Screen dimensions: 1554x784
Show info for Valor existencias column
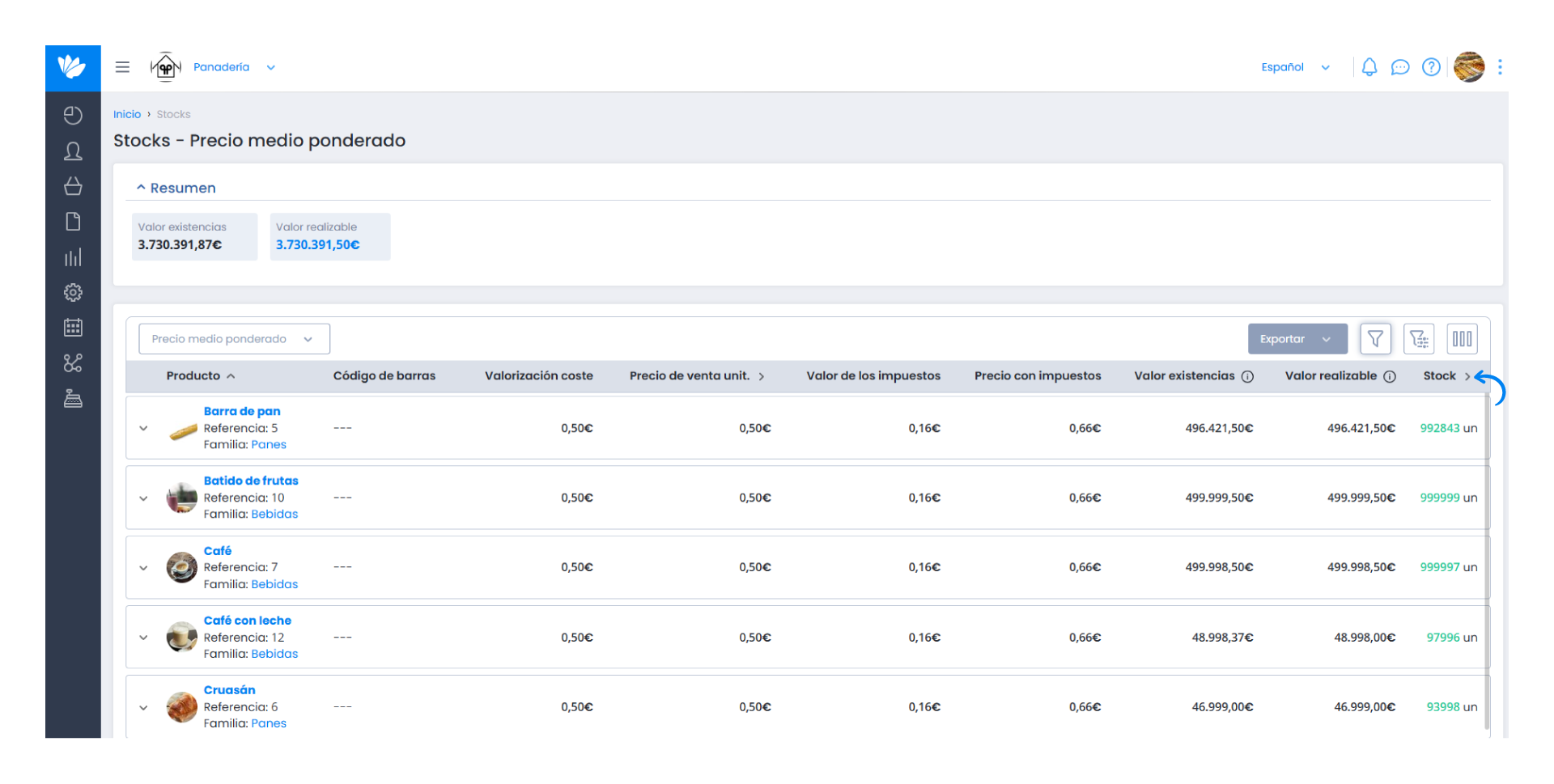[x=1247, y=377]
